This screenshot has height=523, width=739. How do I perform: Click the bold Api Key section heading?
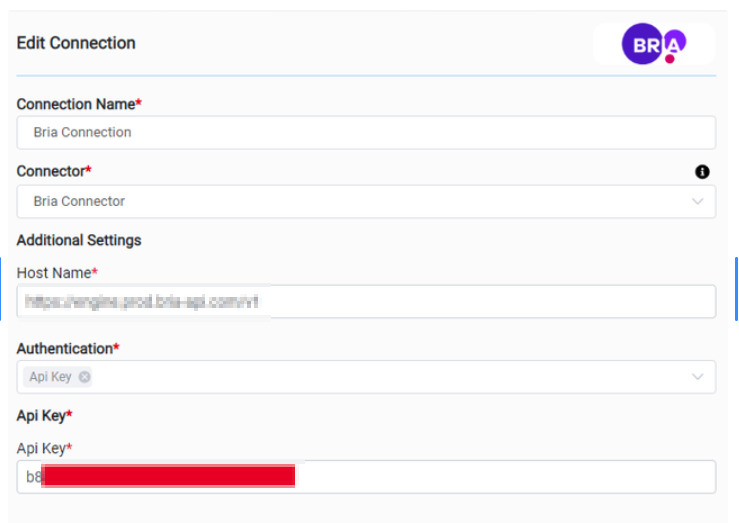click(x=41, y=415)
